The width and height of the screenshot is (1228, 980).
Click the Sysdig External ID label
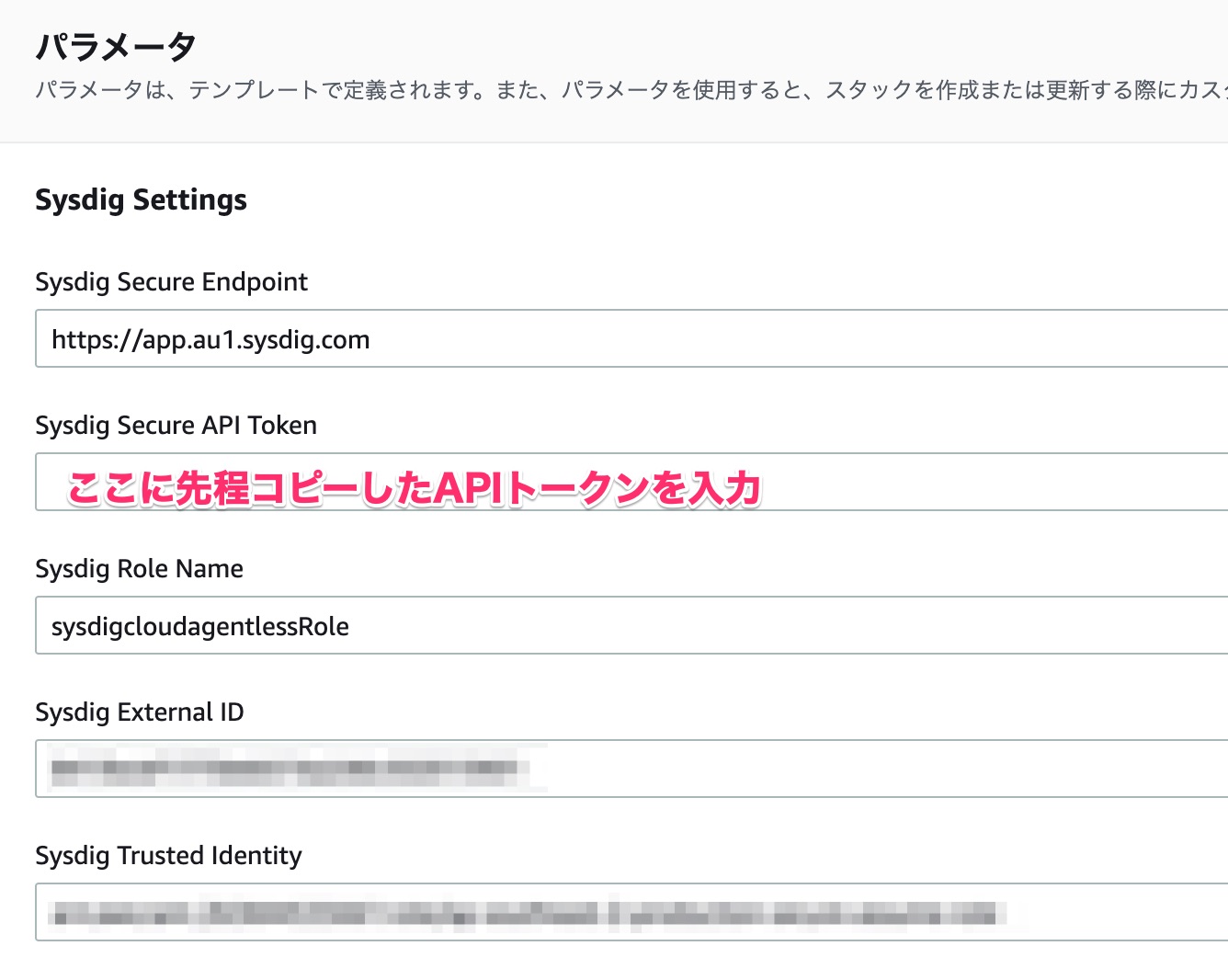point(140,712)
